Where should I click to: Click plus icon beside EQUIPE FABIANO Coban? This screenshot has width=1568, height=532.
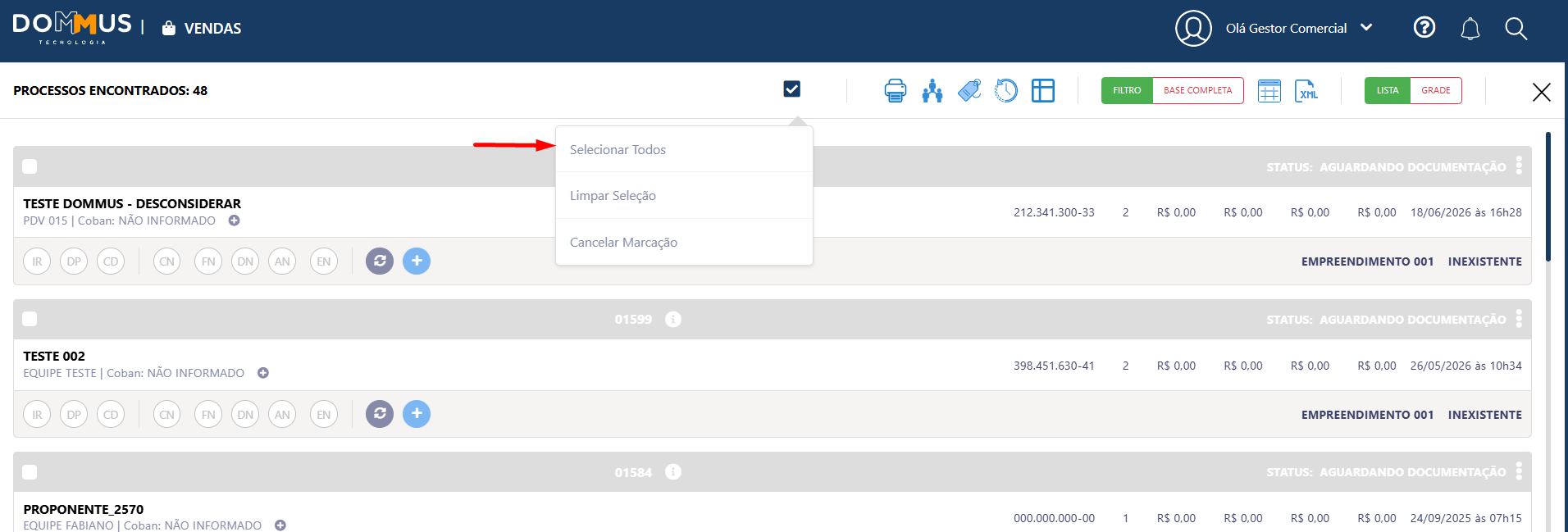click(280, 525)
